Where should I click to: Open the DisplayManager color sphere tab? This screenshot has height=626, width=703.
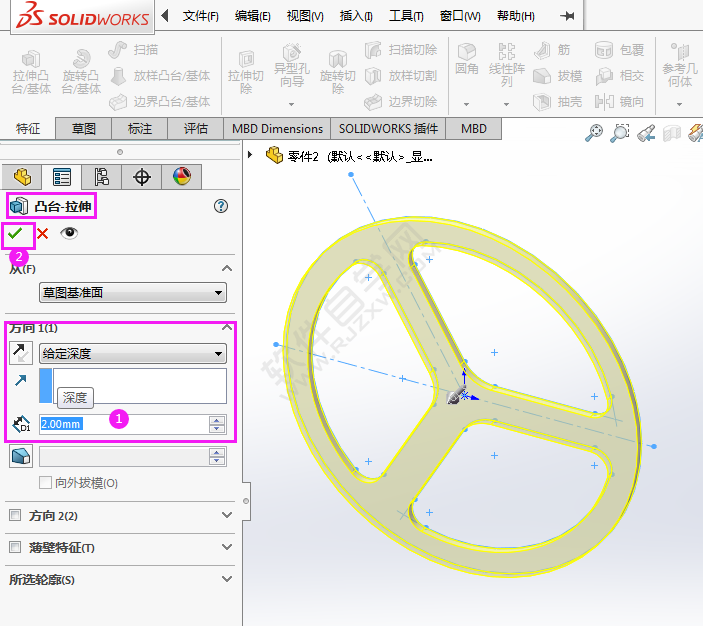182,177
